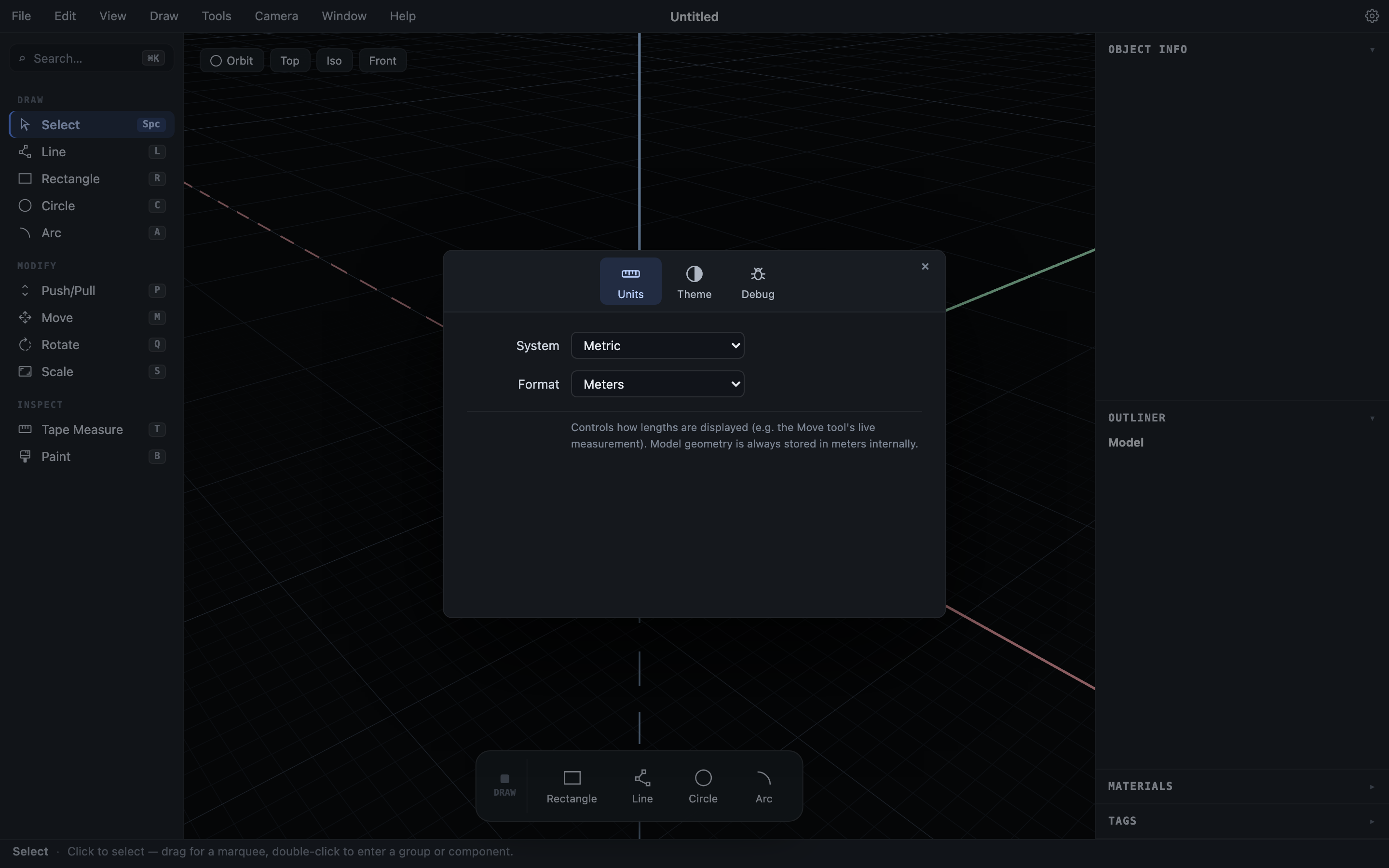
Task: Open the File menu
Action: pos(21,16)
